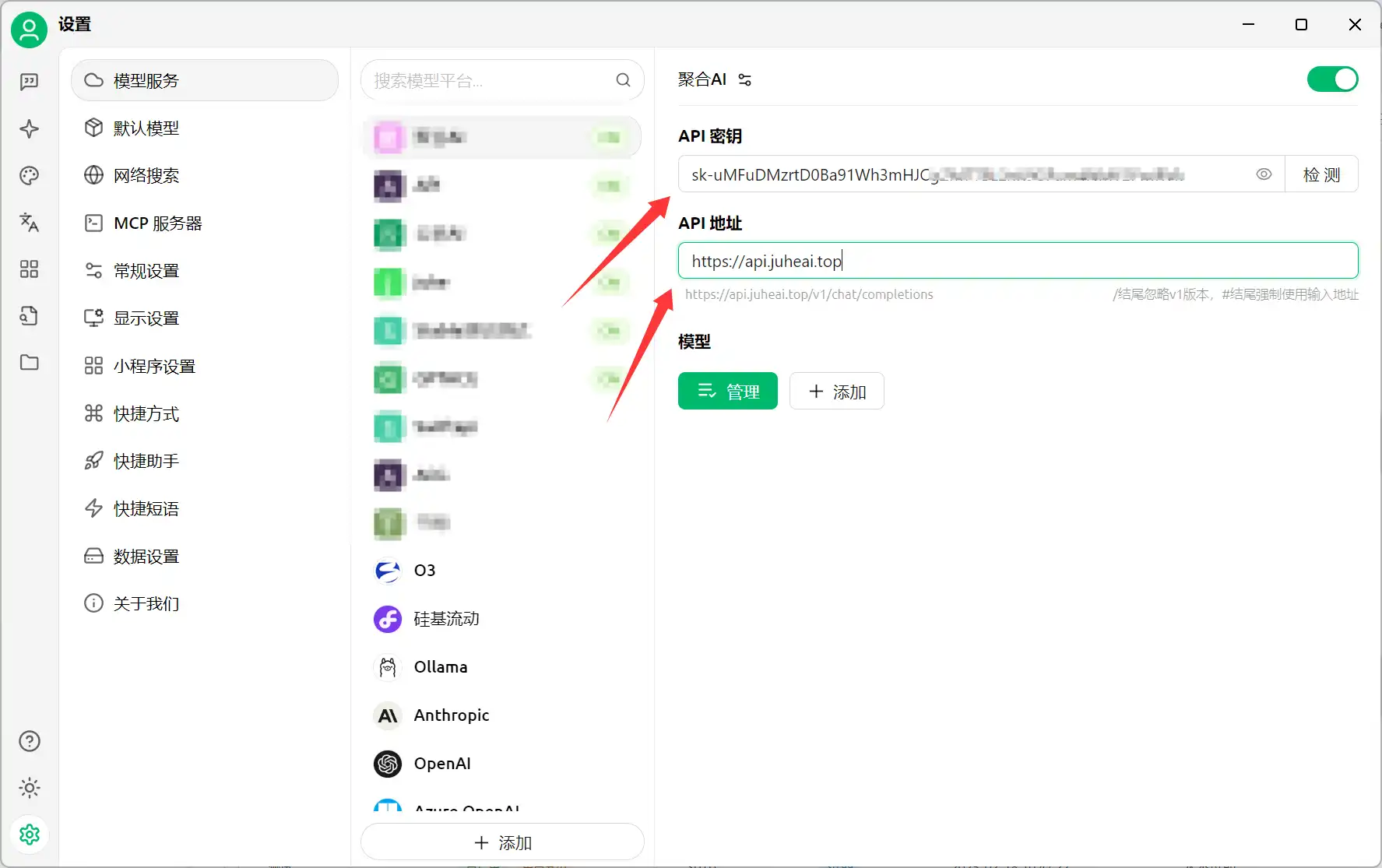Select 默认模型 settings menu
This screenshot has width=1382, height=868.
coord(205,128)
